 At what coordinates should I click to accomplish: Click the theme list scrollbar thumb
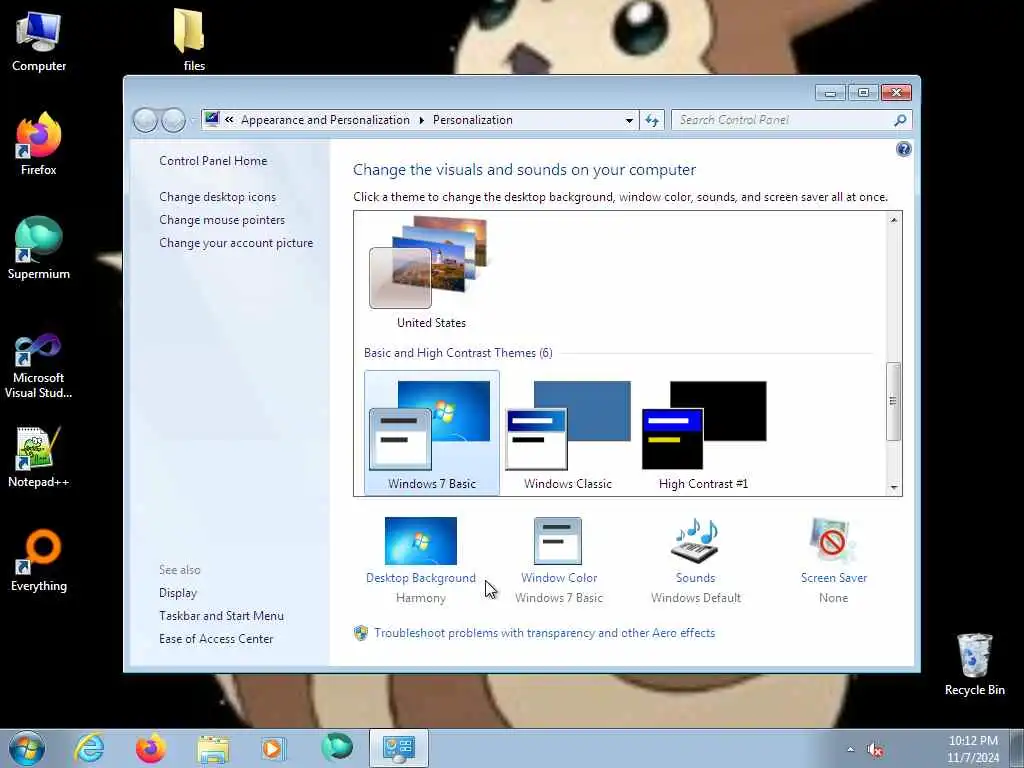click(x=893, y=401)
